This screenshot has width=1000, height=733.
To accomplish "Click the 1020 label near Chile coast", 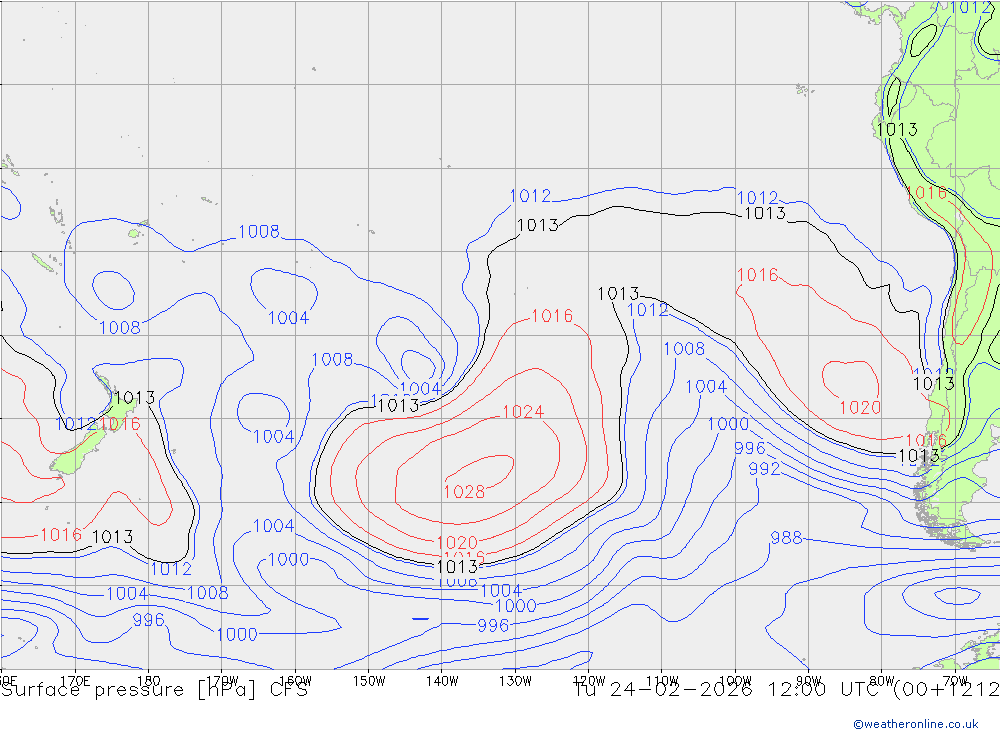I will (859, 407).
